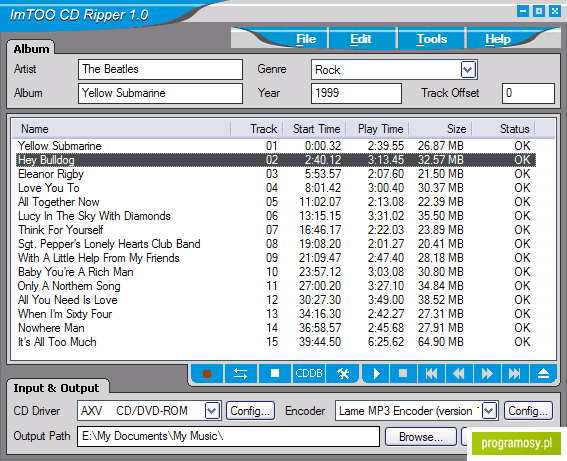Eject the CD

tap(543, 373)
